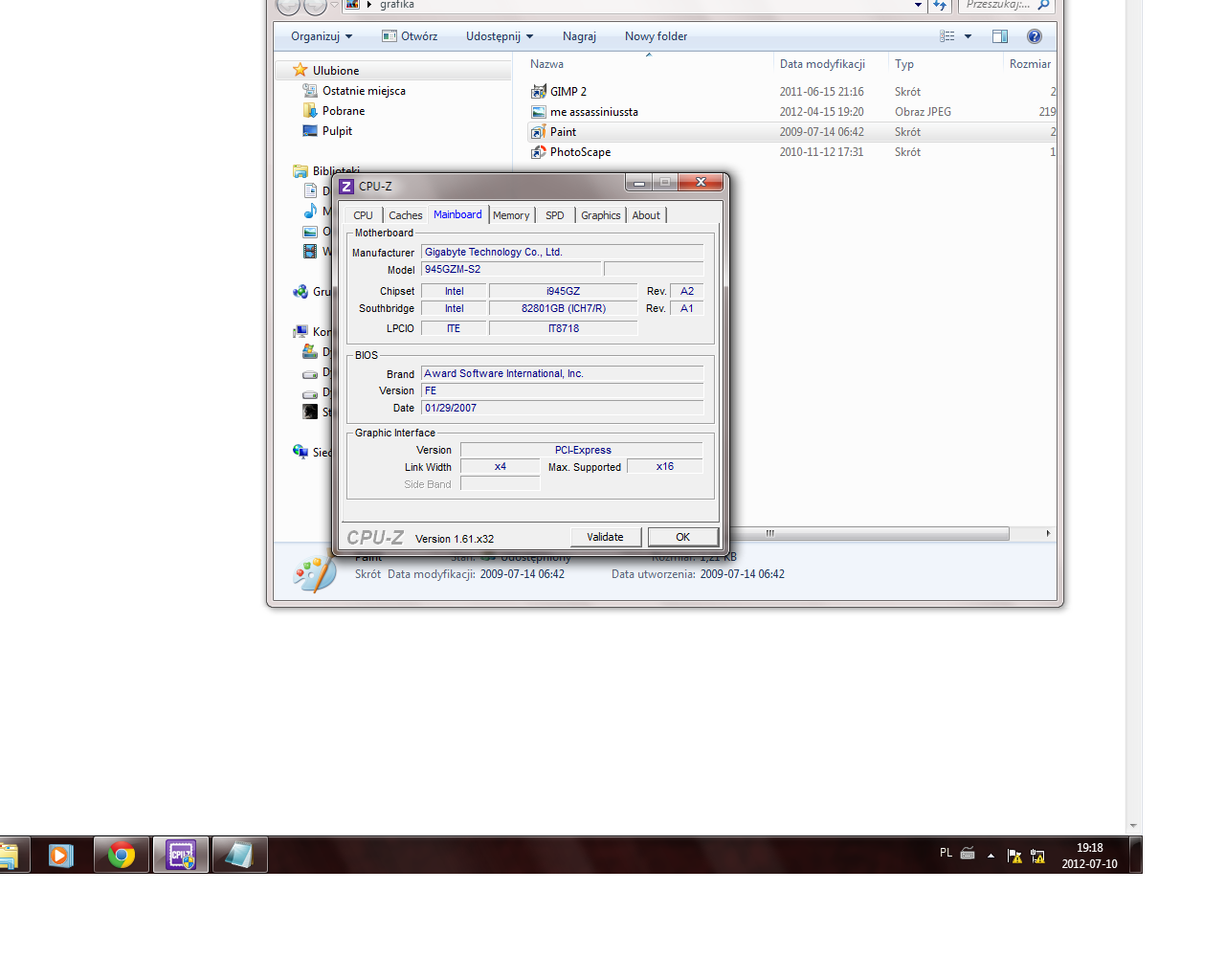
Task: Click the Pobrane folder icon in favorites
Action: point(310,111)
